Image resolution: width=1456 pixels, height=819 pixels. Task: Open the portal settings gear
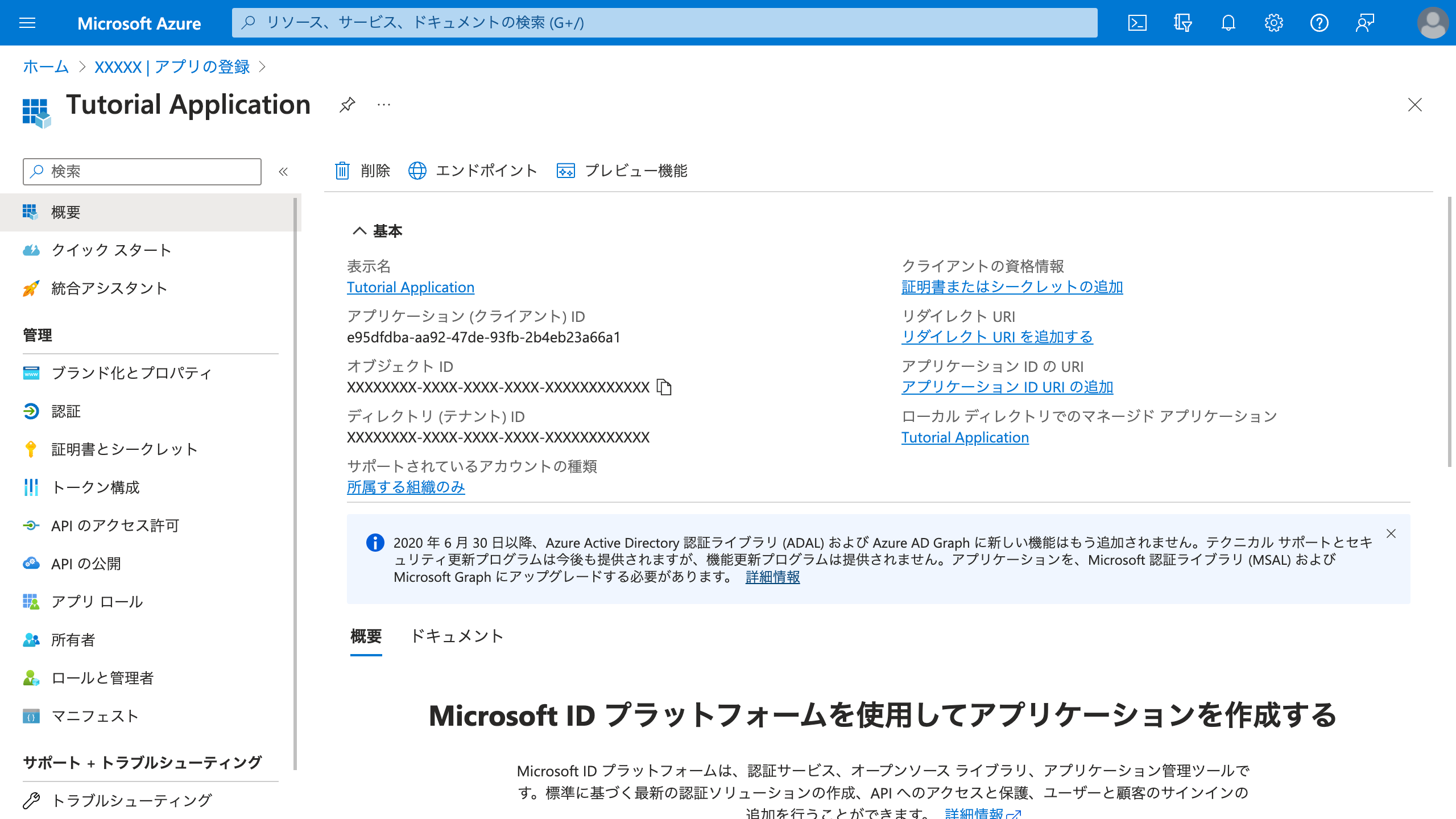tap(1273, 23)
